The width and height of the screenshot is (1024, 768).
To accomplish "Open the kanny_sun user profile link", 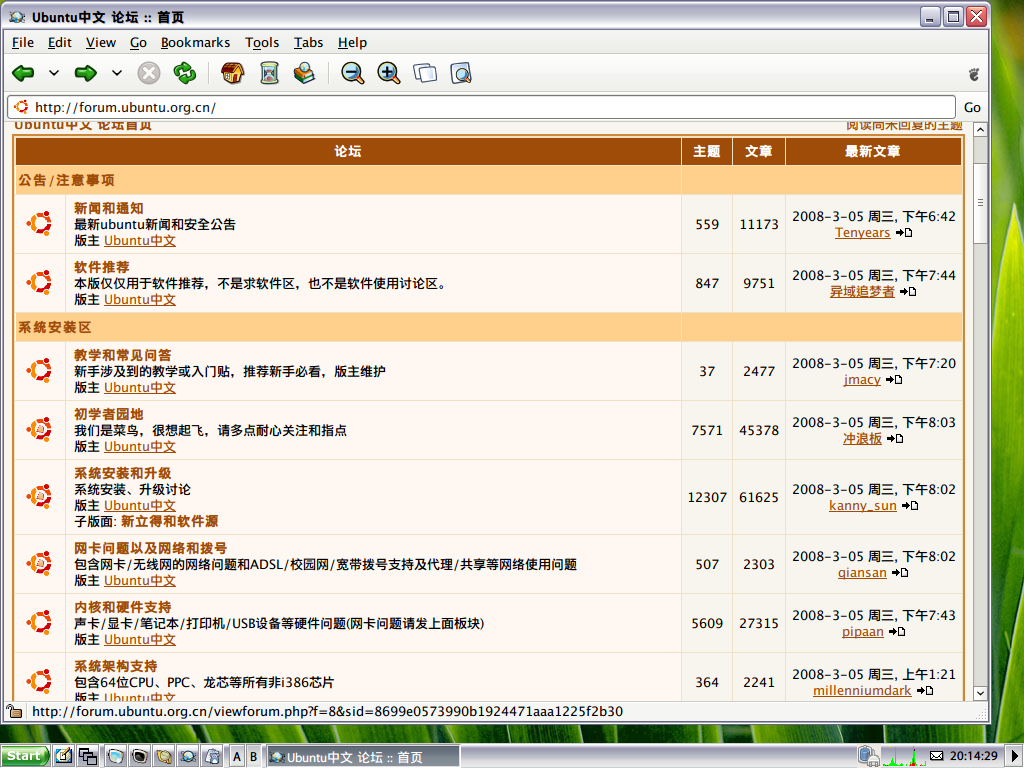I will click(x=862, y=505).
